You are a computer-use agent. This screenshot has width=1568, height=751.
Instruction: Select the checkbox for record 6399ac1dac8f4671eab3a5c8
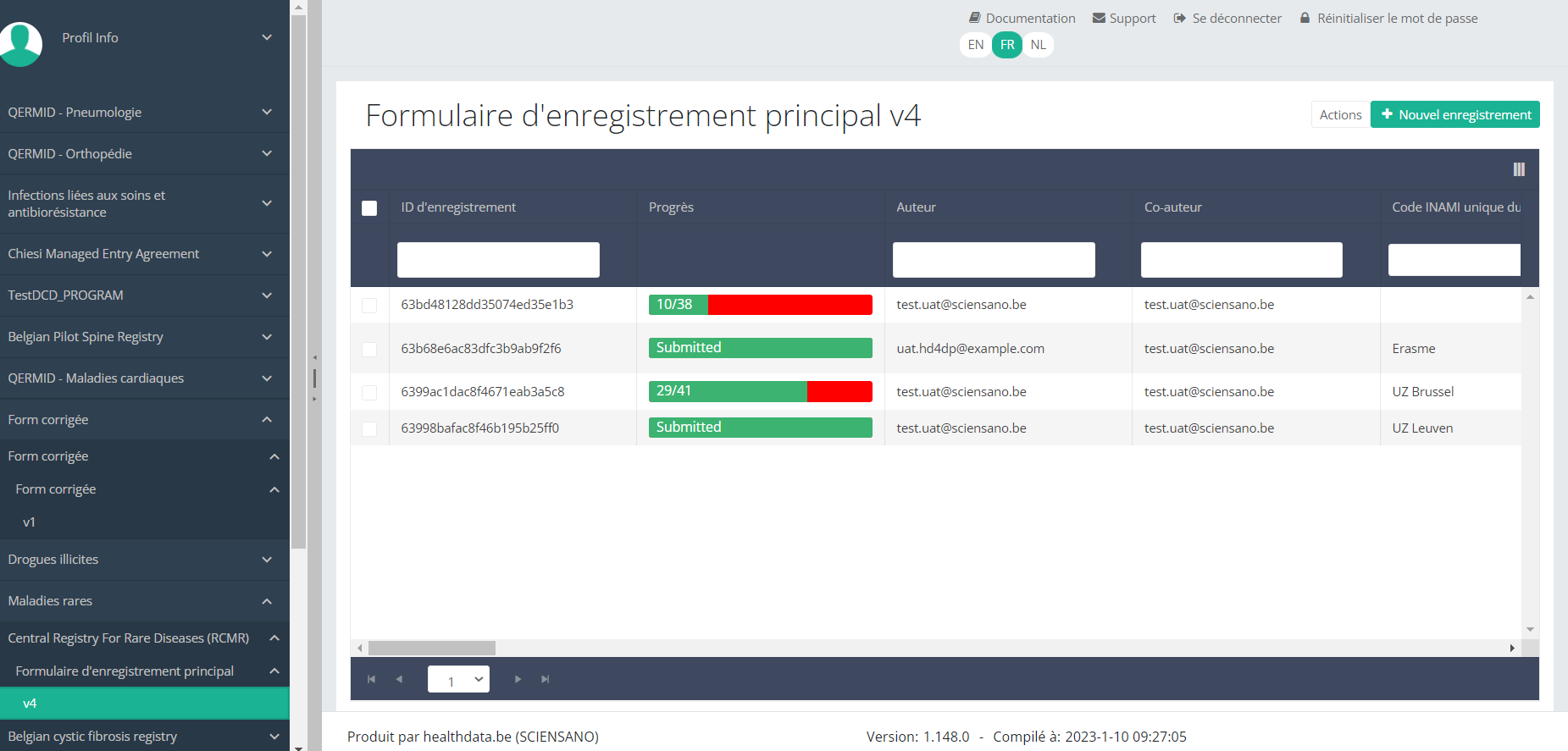coord(369,392)
